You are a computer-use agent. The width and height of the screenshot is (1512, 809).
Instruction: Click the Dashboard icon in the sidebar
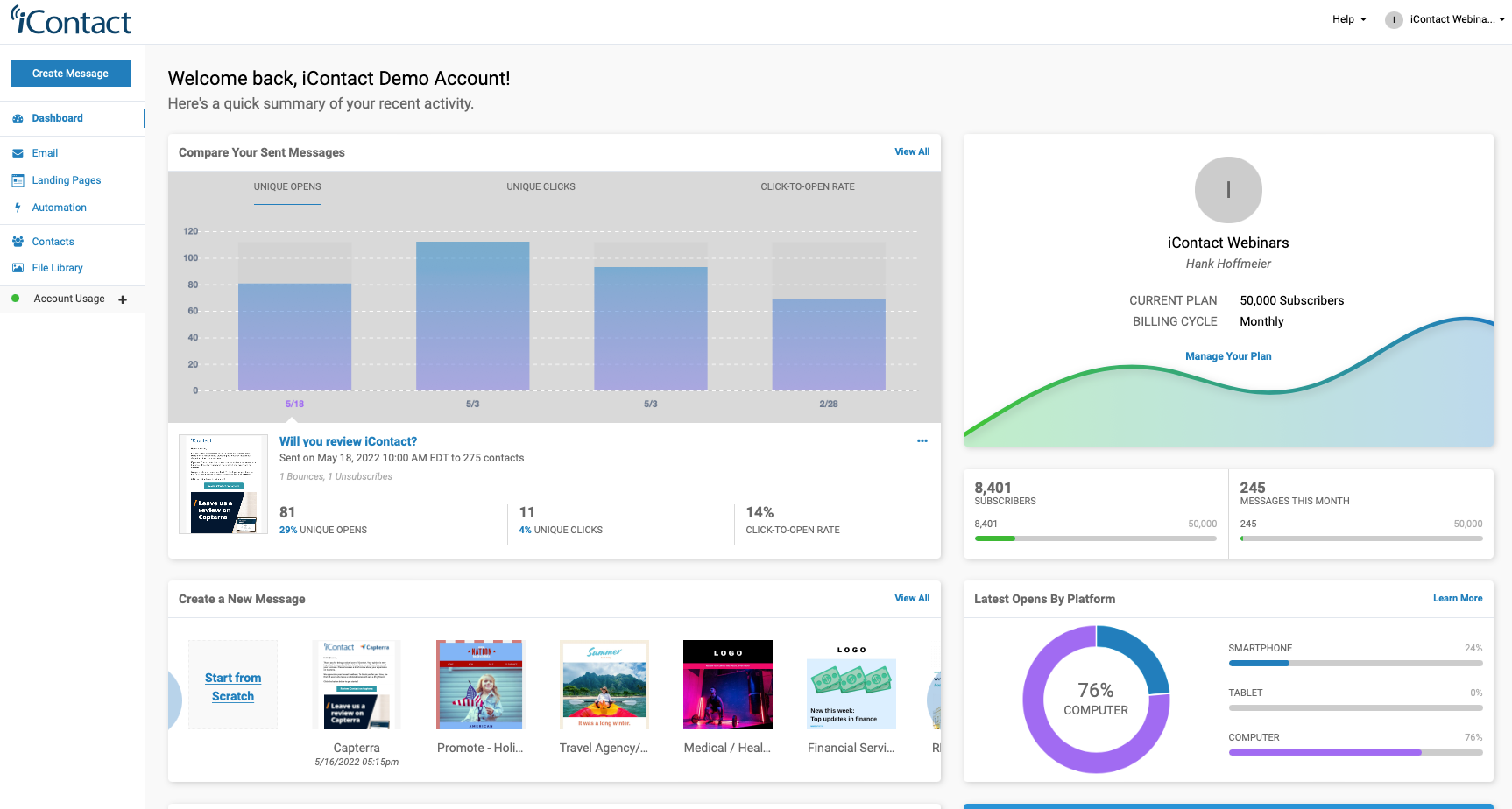[x=18, y=117]
